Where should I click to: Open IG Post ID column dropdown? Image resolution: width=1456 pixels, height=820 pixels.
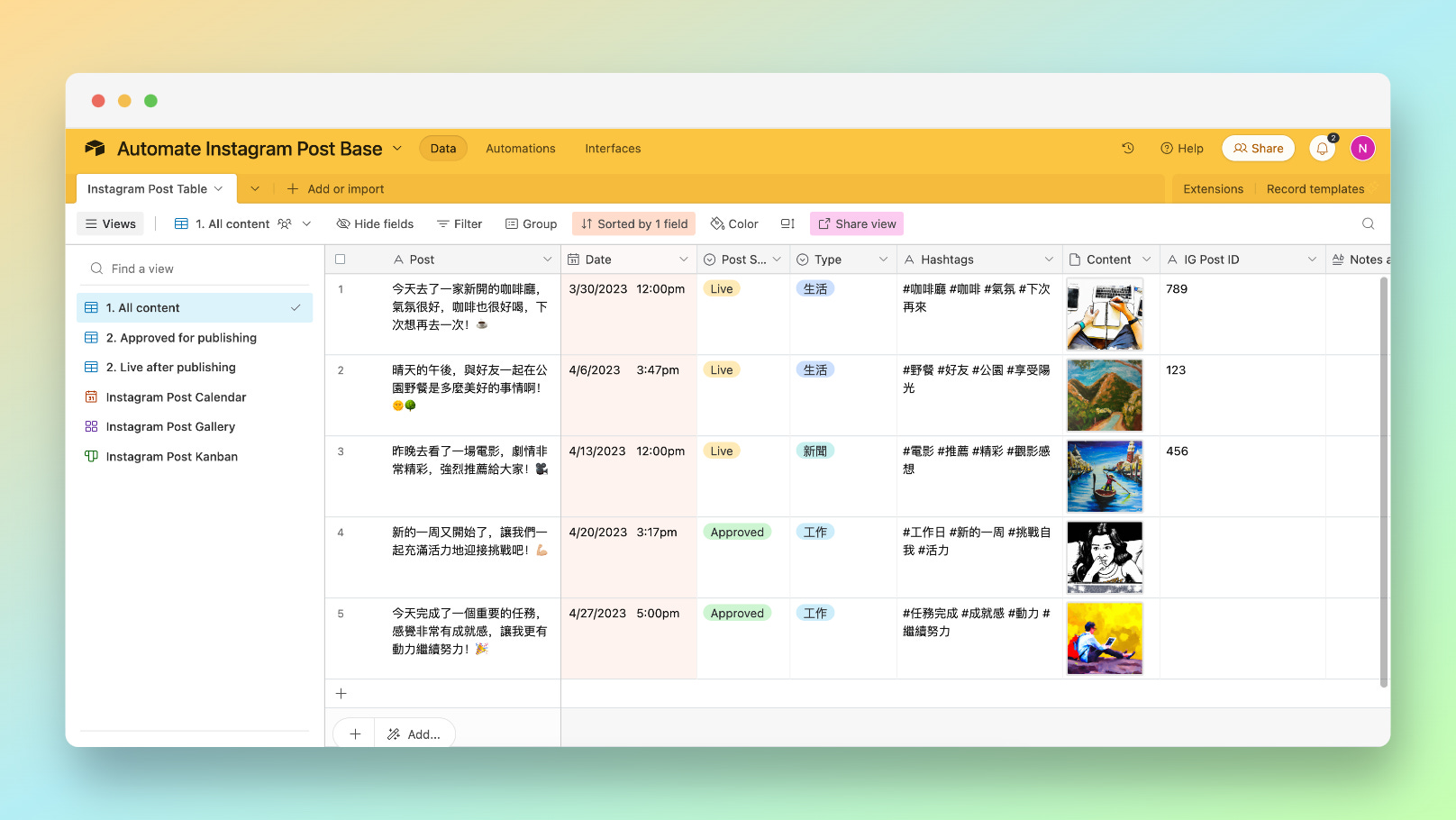[1312, 259]
